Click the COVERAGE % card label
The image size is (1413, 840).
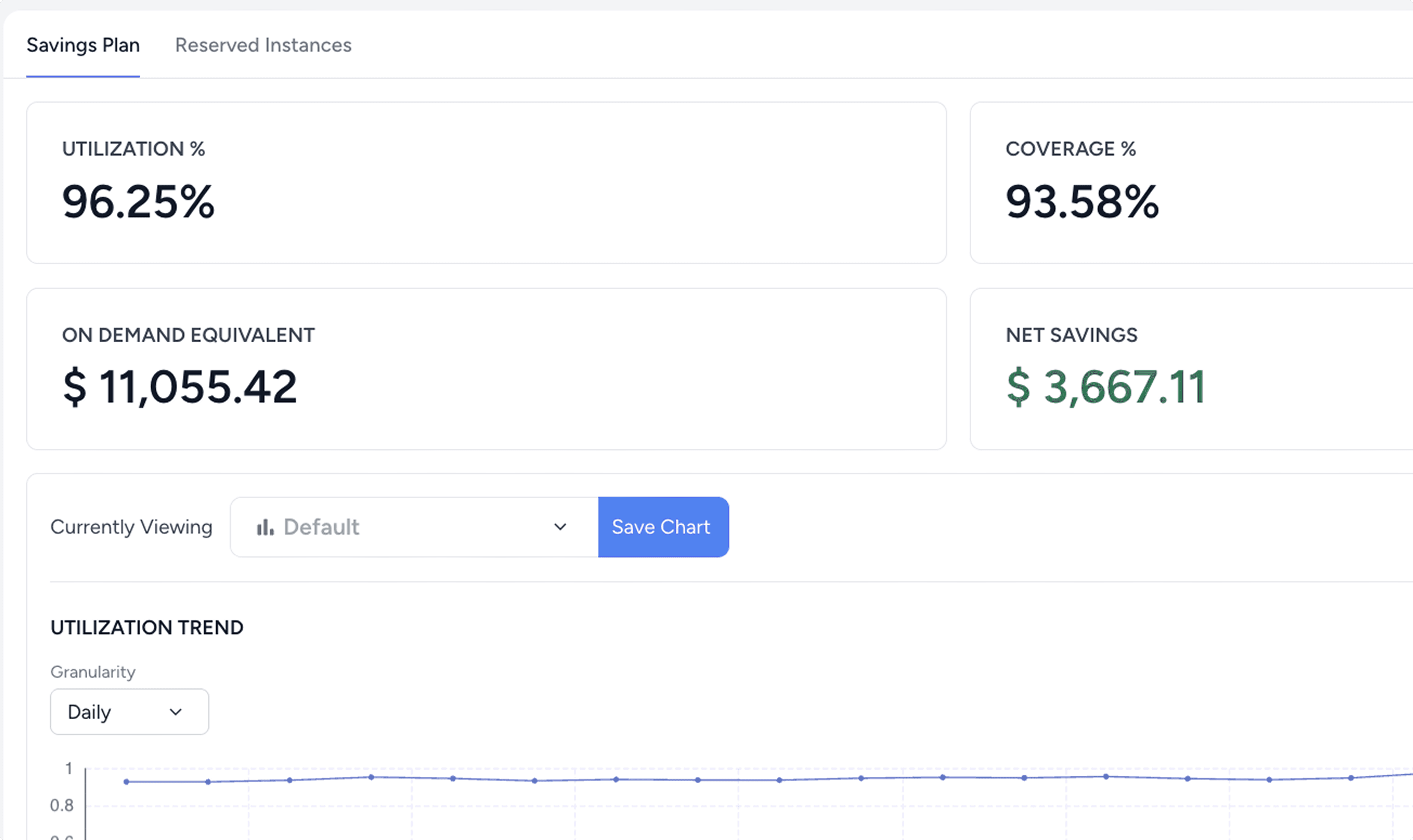[1070, 149]
